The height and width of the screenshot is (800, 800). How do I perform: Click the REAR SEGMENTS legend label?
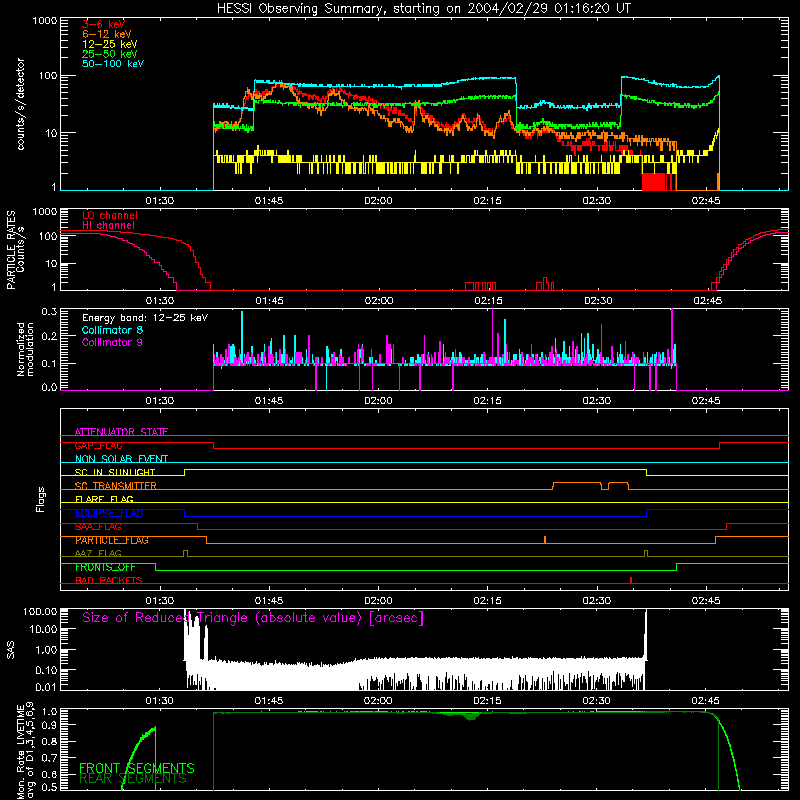point(133,779)
